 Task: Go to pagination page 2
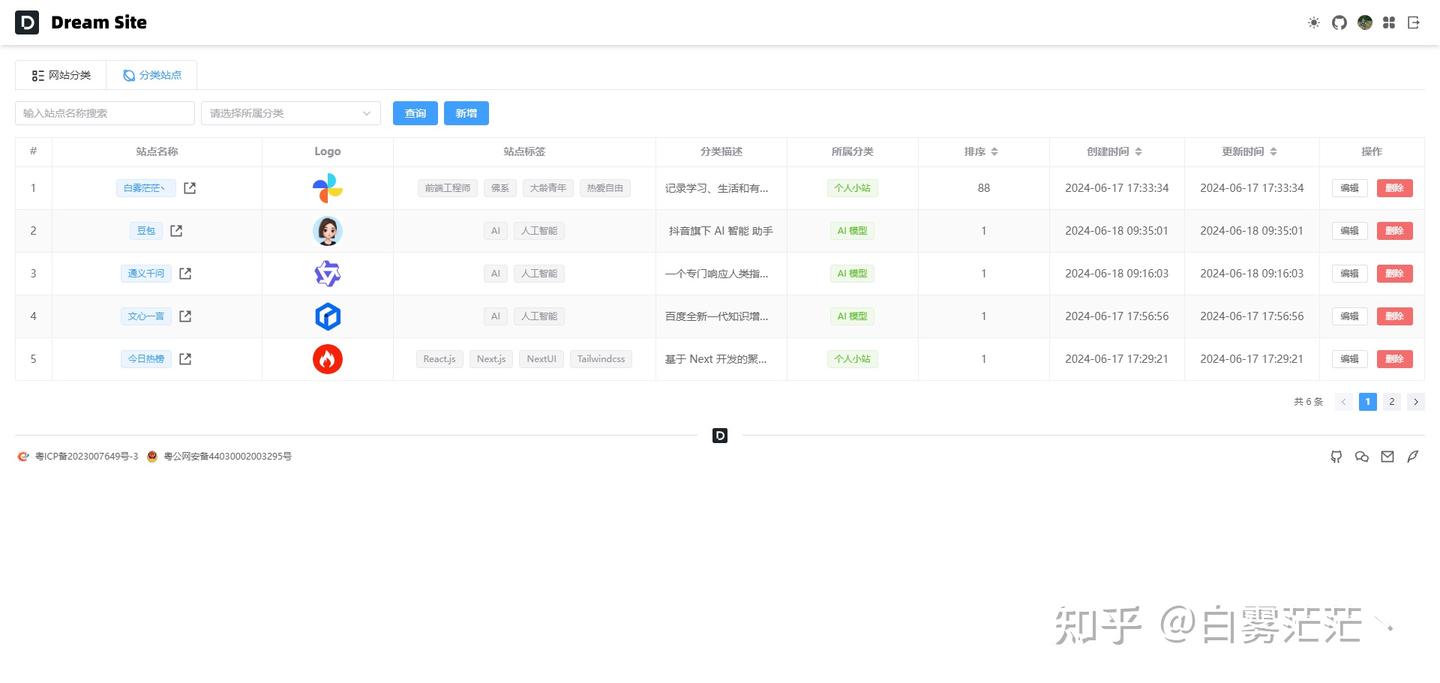(x=1392, y=402)
